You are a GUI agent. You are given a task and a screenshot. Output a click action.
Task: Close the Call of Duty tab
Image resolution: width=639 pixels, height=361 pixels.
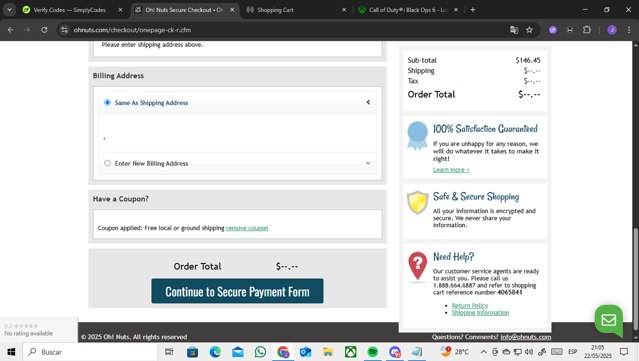coord(456,10)
